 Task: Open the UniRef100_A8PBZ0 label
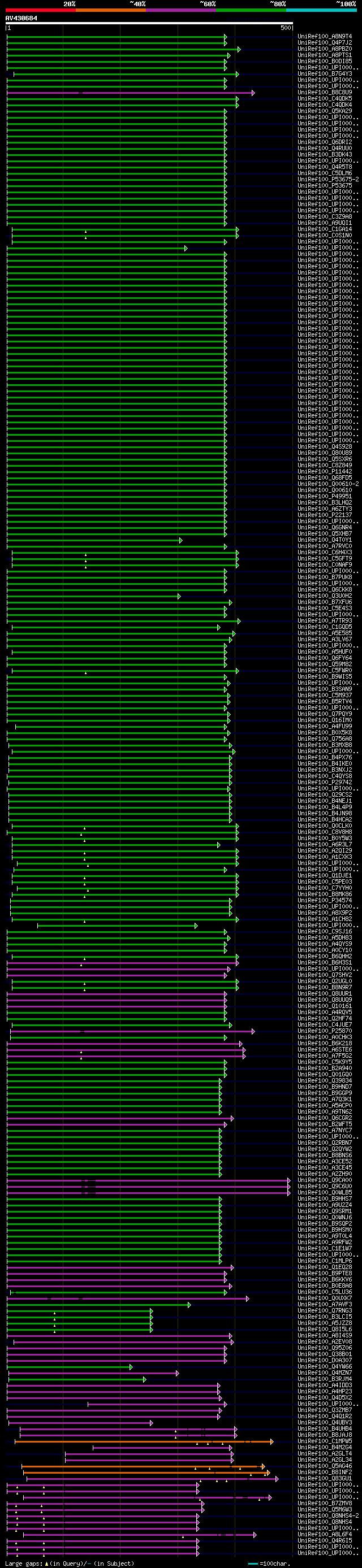(325, 49)
